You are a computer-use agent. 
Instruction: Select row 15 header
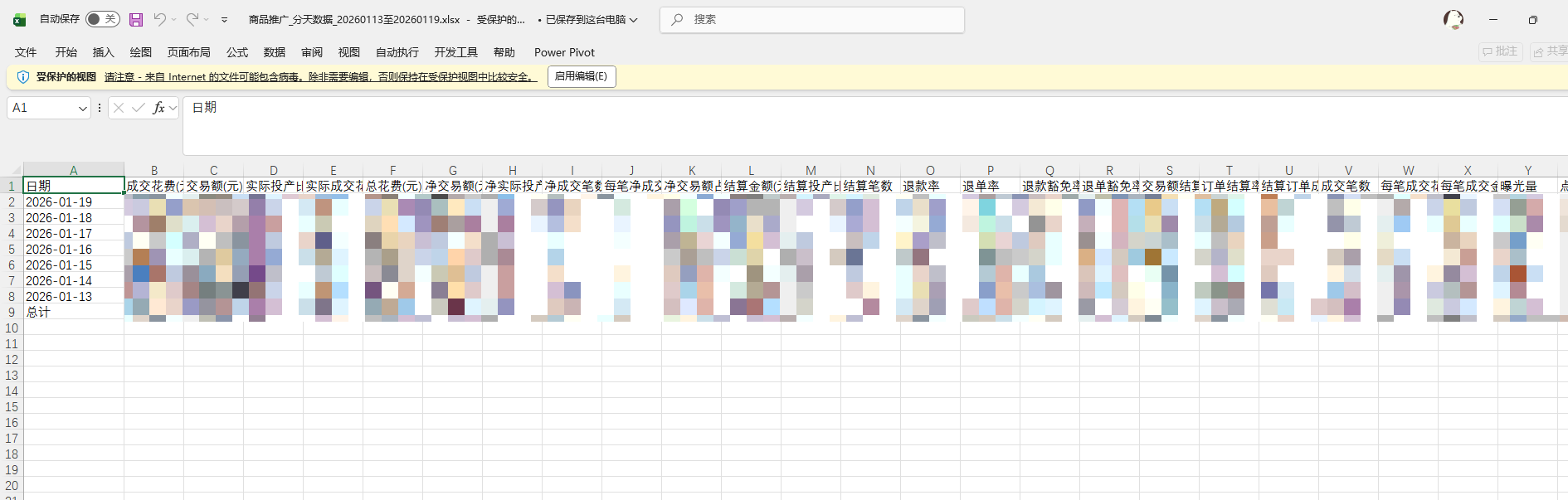point(12,407)
